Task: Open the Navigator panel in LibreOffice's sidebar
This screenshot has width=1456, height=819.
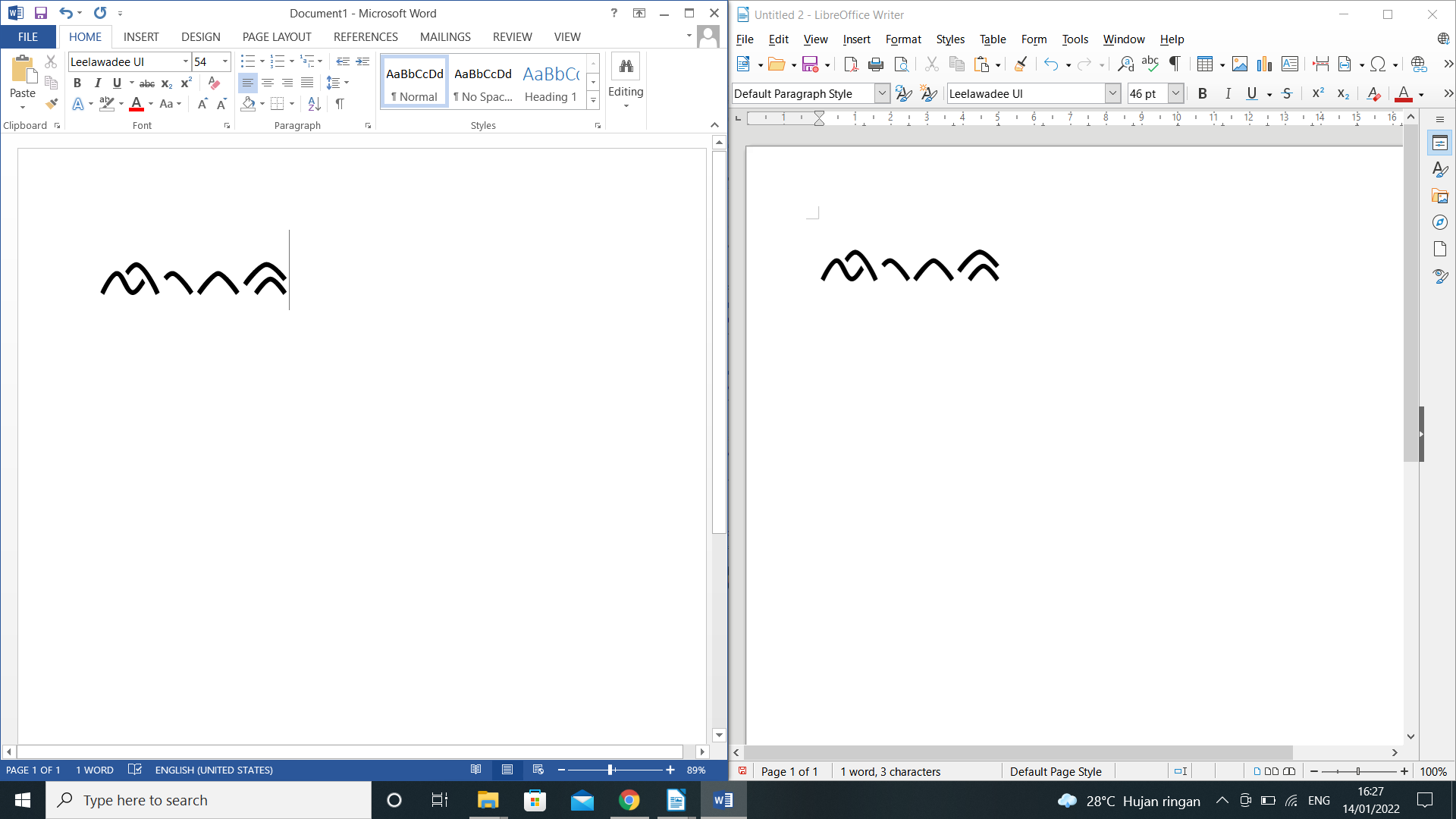Action: coord(1440,222)
